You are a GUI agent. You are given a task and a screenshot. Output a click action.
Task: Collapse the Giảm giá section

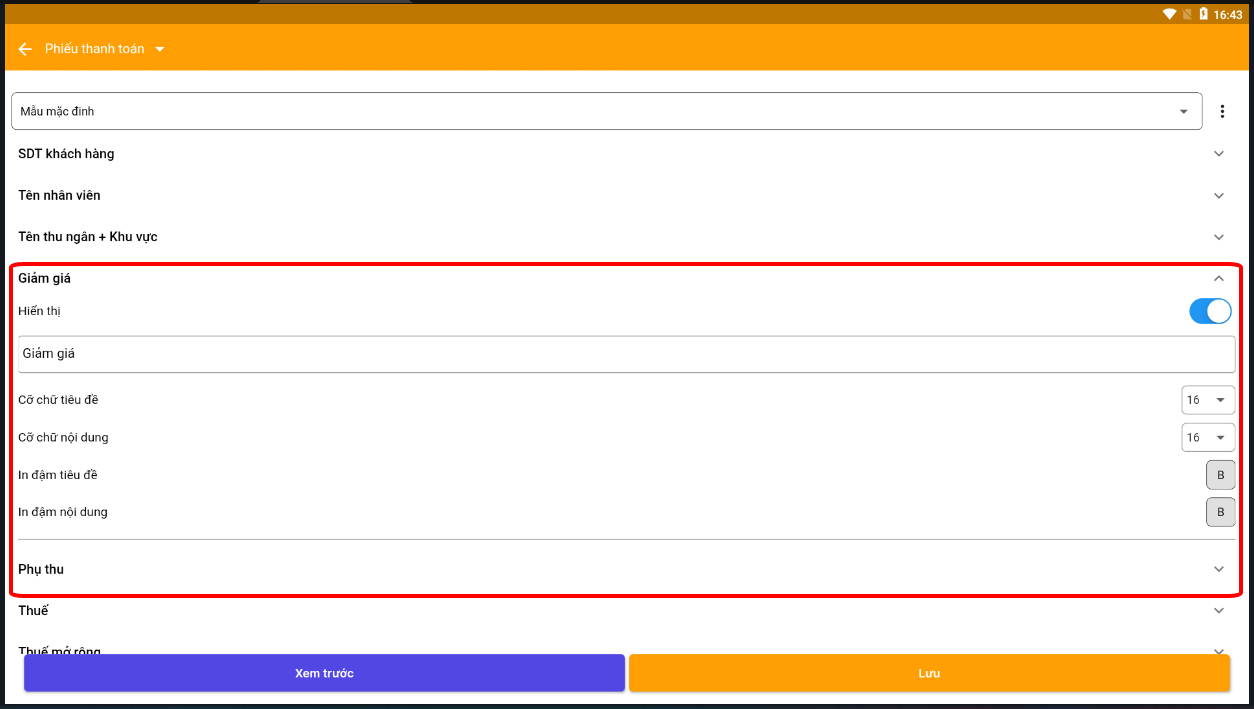(x=1218, y=279)
